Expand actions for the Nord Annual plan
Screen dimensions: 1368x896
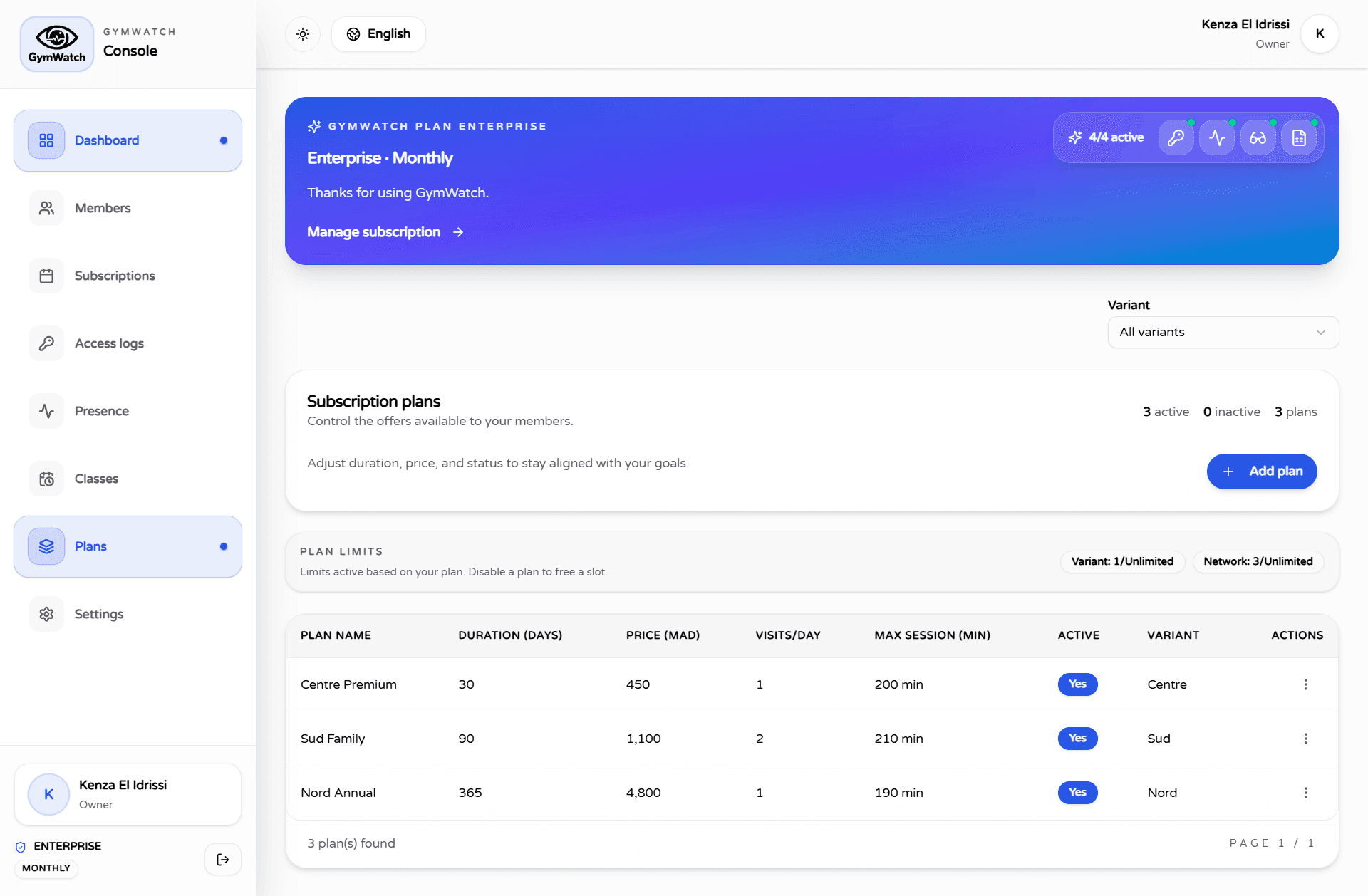click(1305, 792)
